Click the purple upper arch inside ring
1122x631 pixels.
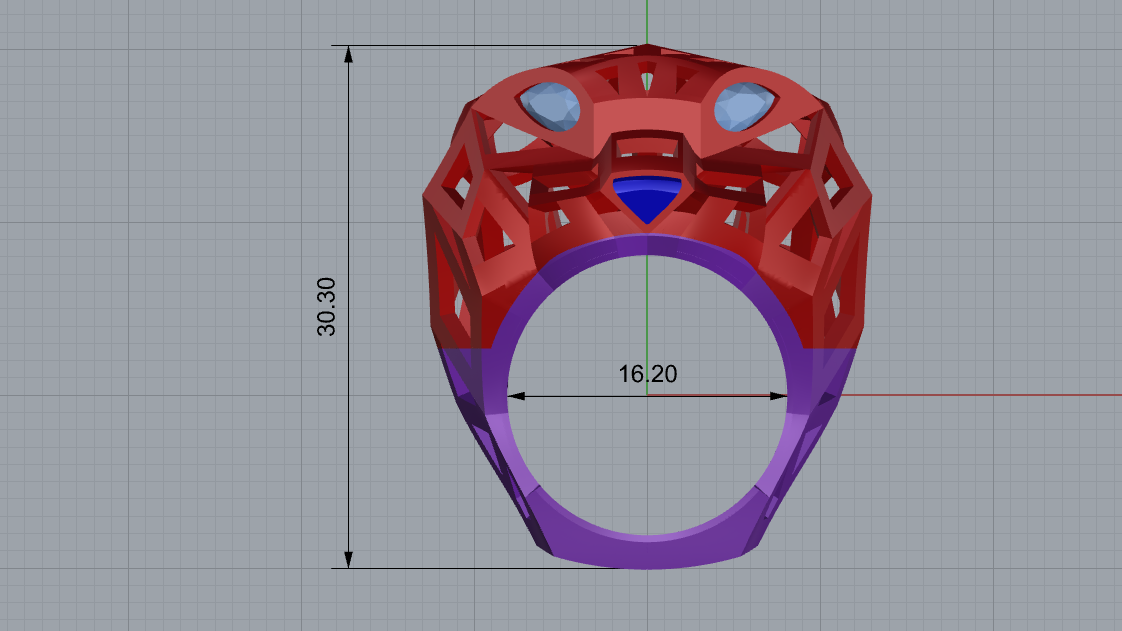click(x=647, y=246)
